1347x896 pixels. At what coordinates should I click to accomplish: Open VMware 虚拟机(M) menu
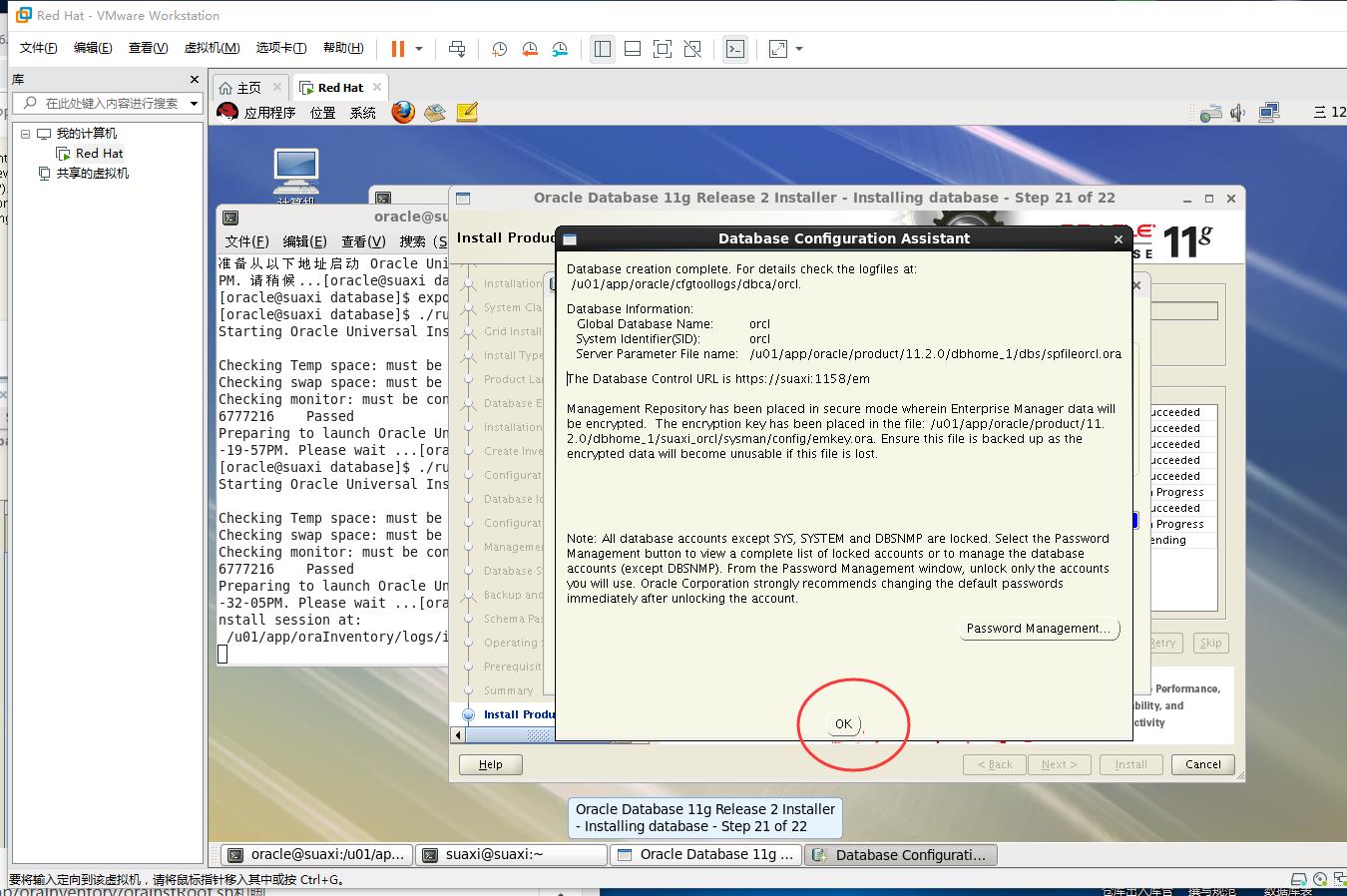tap(212, 48)
